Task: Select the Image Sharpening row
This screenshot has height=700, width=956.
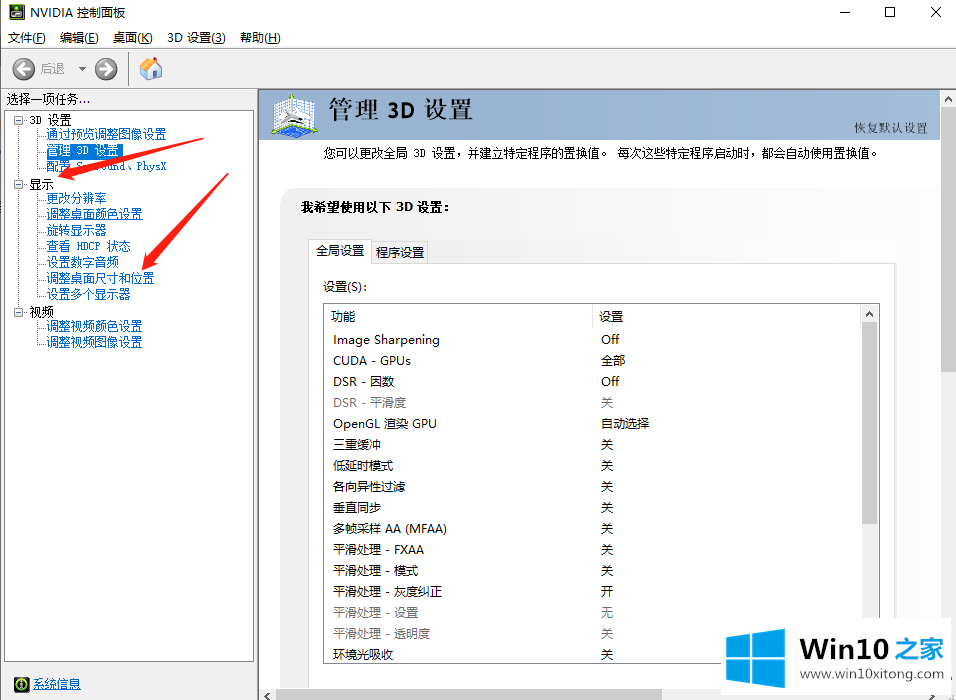Action: point(592,340)
